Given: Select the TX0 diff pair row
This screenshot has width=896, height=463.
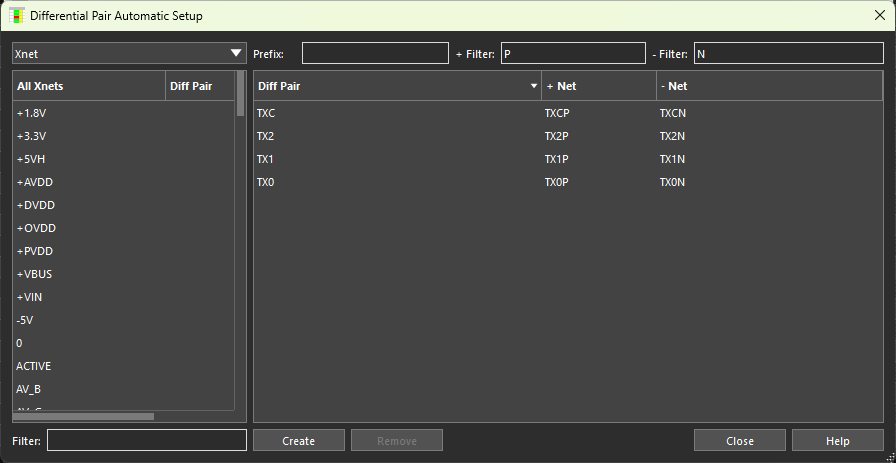Looking at the screenshot, I should (x=265, y=182).
